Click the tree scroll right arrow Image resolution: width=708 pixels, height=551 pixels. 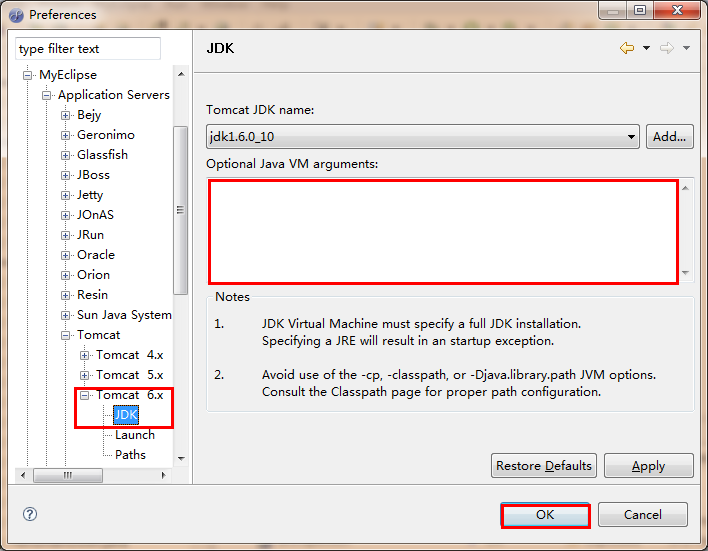163,475
